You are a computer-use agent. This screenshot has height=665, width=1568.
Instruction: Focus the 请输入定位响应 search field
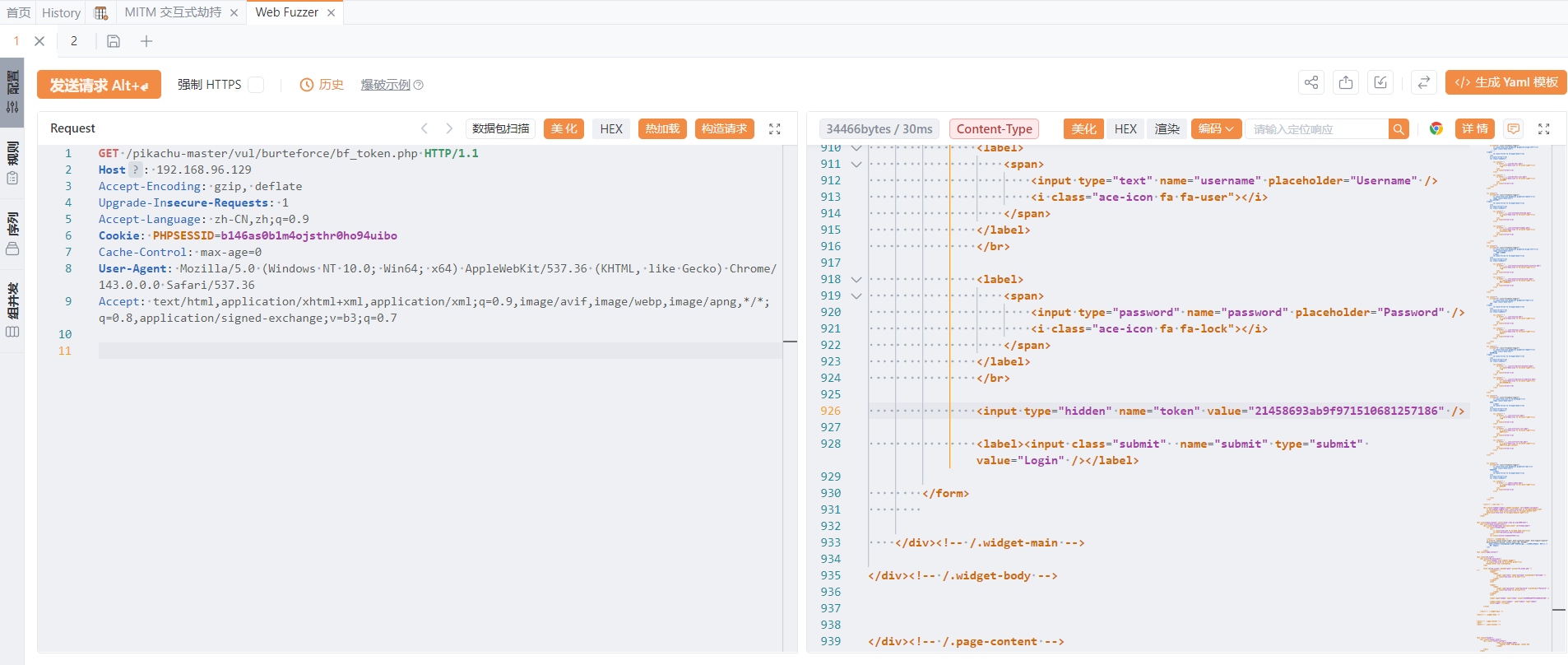1316,129
